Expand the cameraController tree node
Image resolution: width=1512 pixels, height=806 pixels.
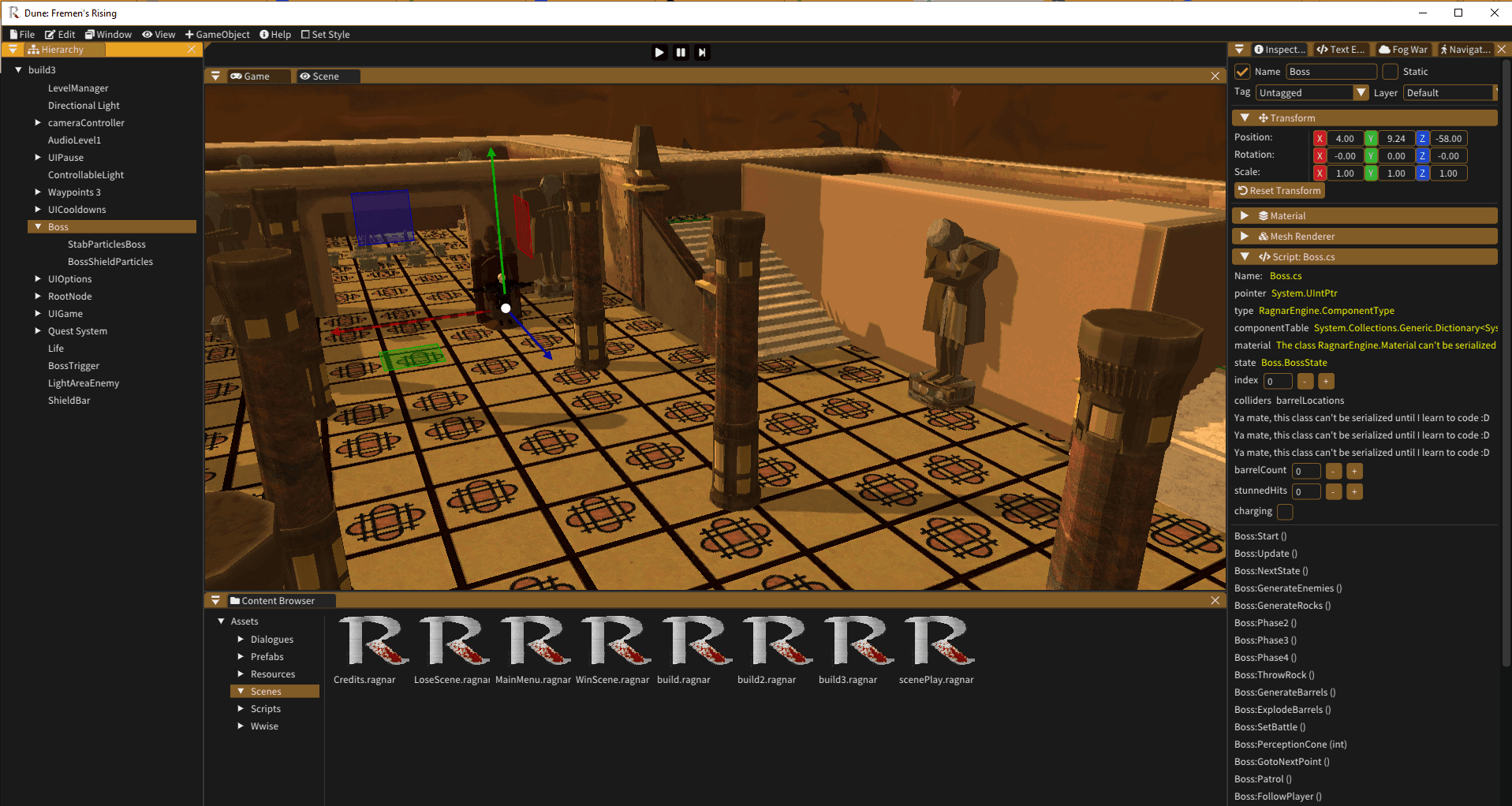38,123
